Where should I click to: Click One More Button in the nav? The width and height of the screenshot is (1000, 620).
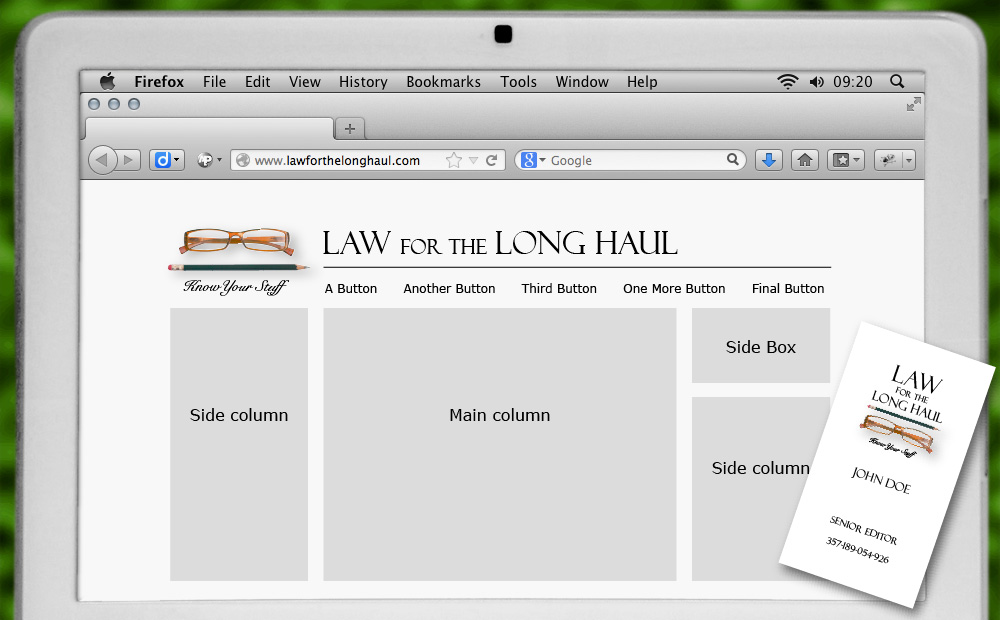click(674, 288)
